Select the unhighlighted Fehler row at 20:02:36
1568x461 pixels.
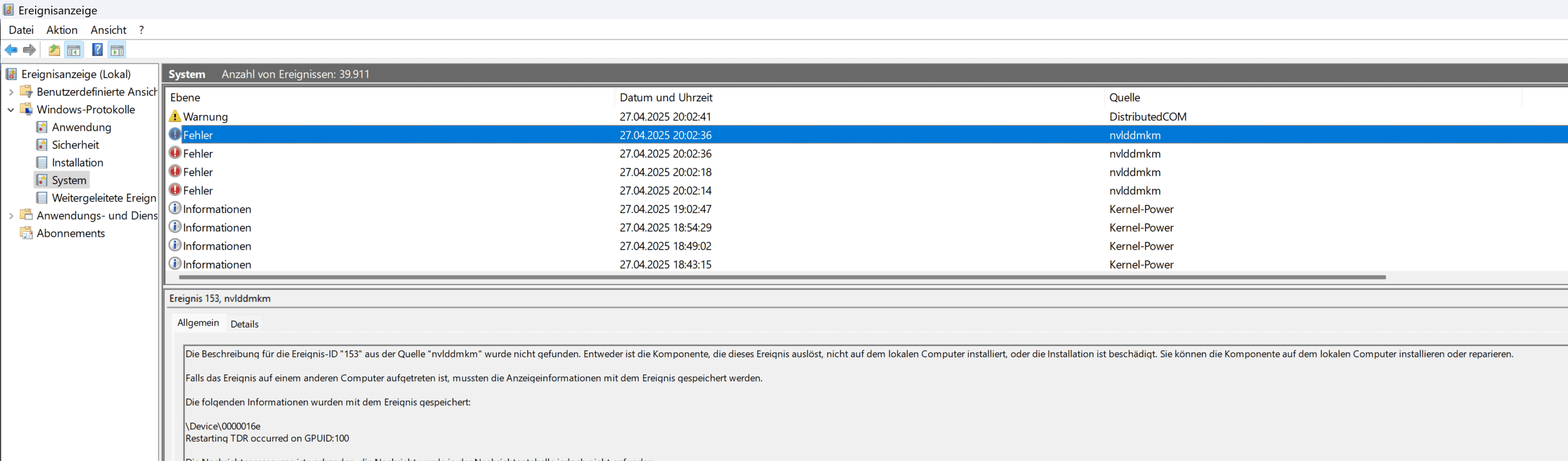pyautogui.click(x=867, y=153)
